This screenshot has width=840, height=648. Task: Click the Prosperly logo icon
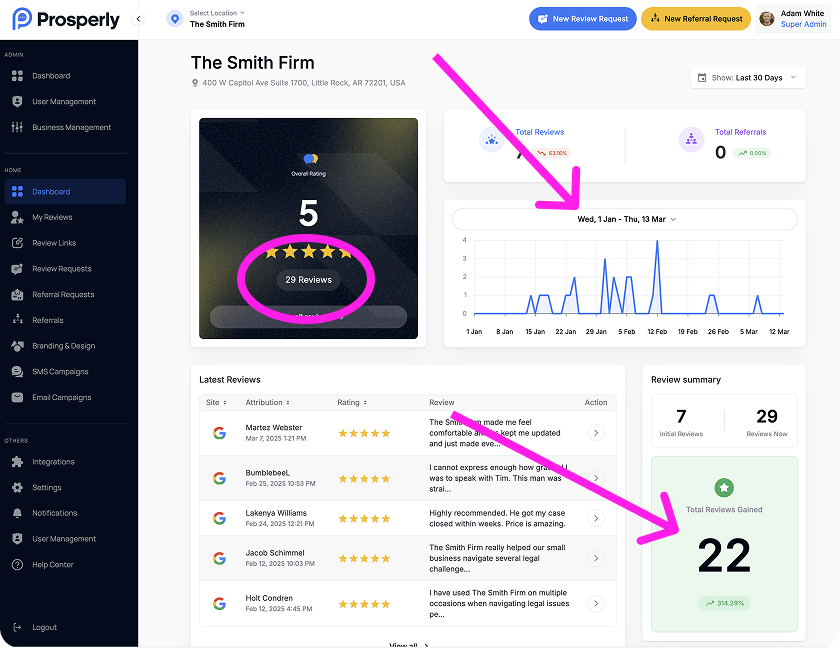(x=22, y=19)
